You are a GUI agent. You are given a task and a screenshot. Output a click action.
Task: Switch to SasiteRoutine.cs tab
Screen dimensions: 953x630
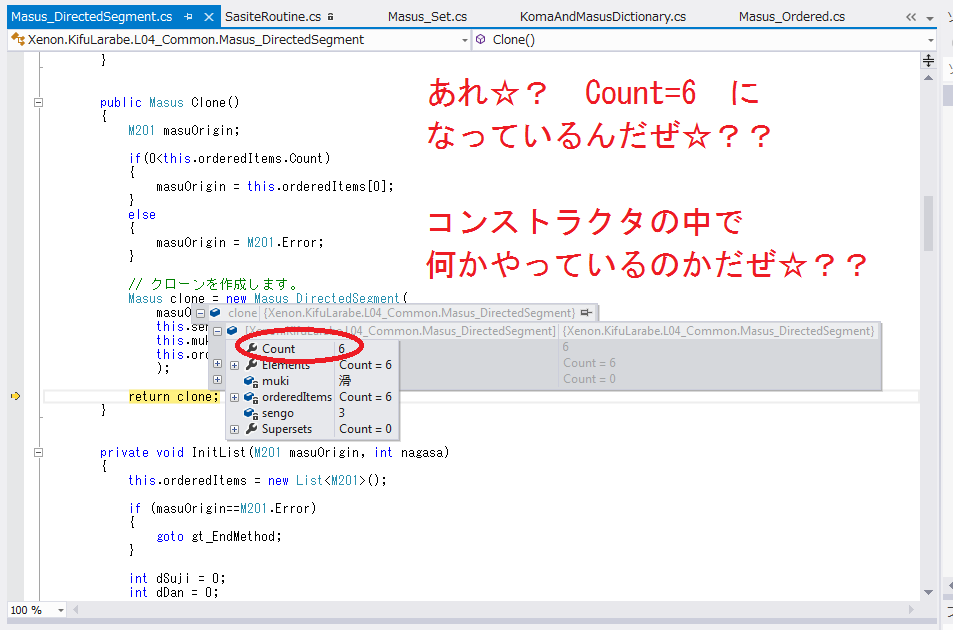[273, 17]
